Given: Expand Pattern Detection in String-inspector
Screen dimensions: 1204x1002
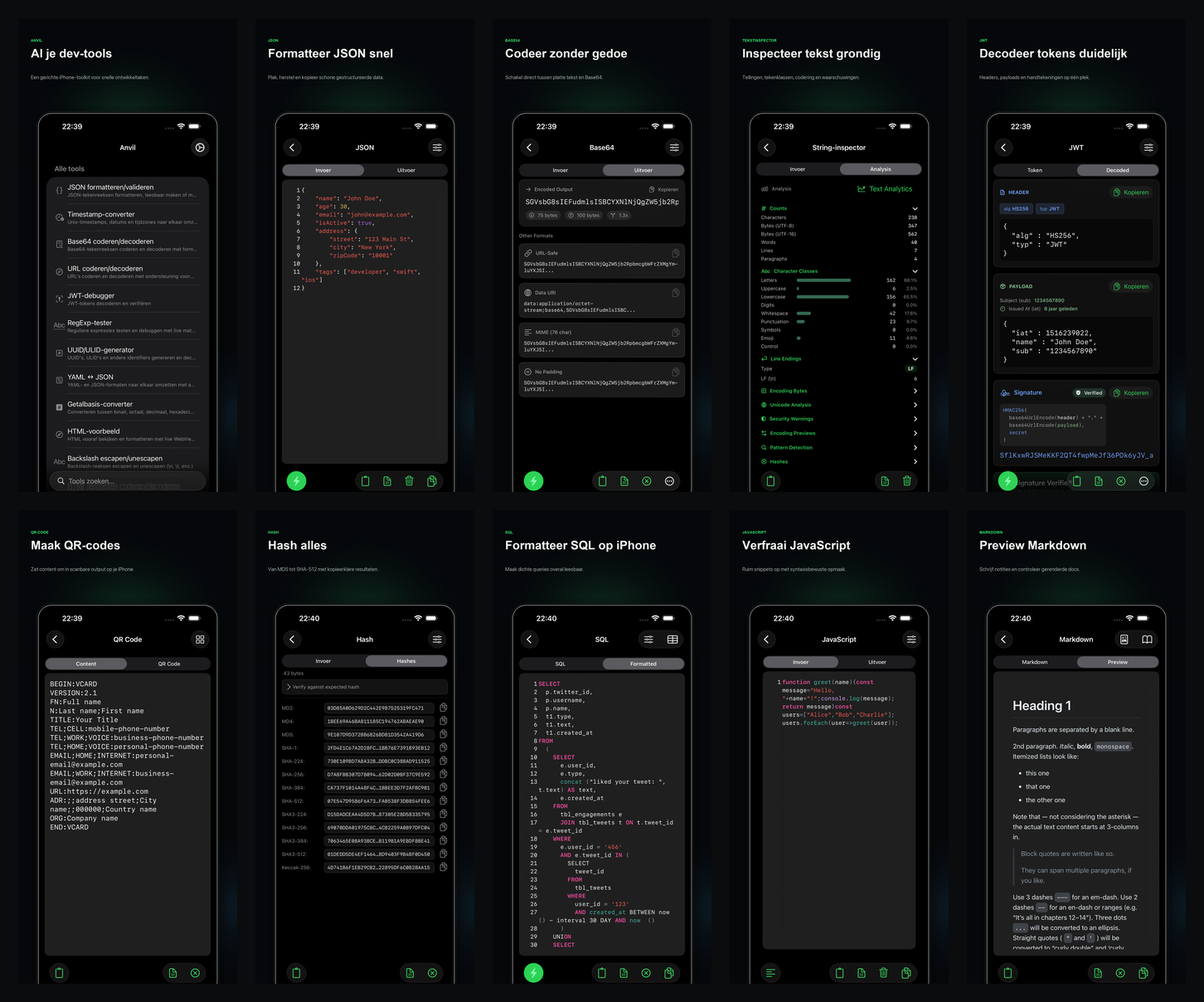Looking at the screenshot, I should click(x=839, y=447).
